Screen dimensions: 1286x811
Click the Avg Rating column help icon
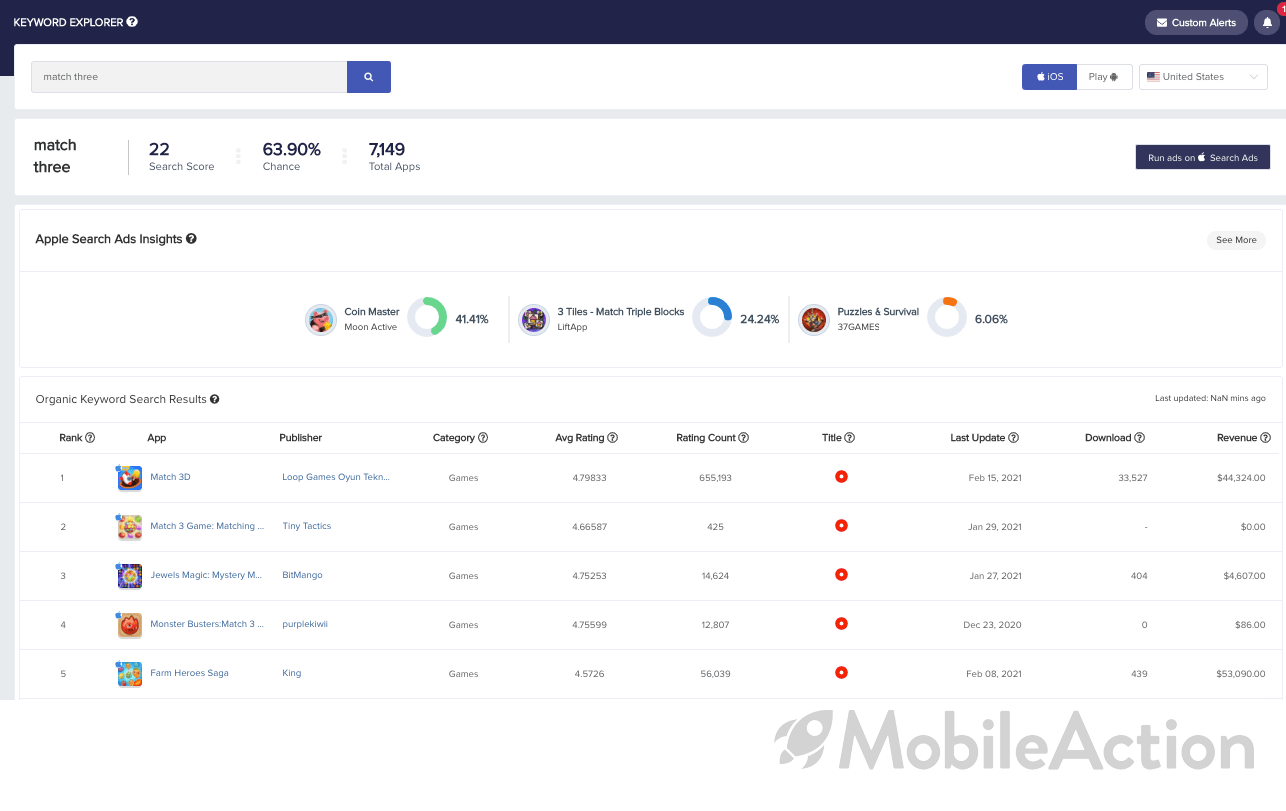pos(613,438)
